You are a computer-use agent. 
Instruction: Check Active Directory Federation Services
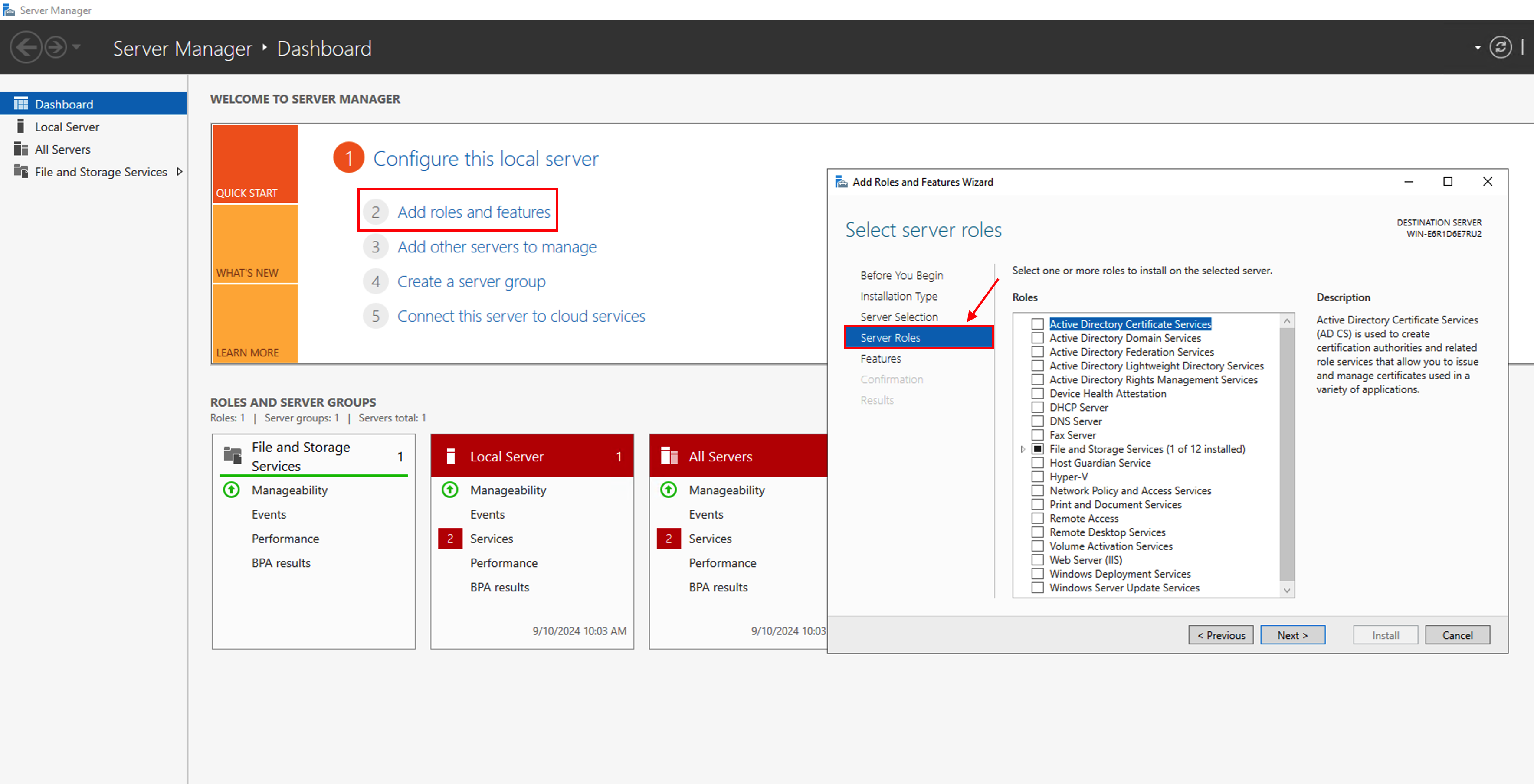pos(1037,352)
